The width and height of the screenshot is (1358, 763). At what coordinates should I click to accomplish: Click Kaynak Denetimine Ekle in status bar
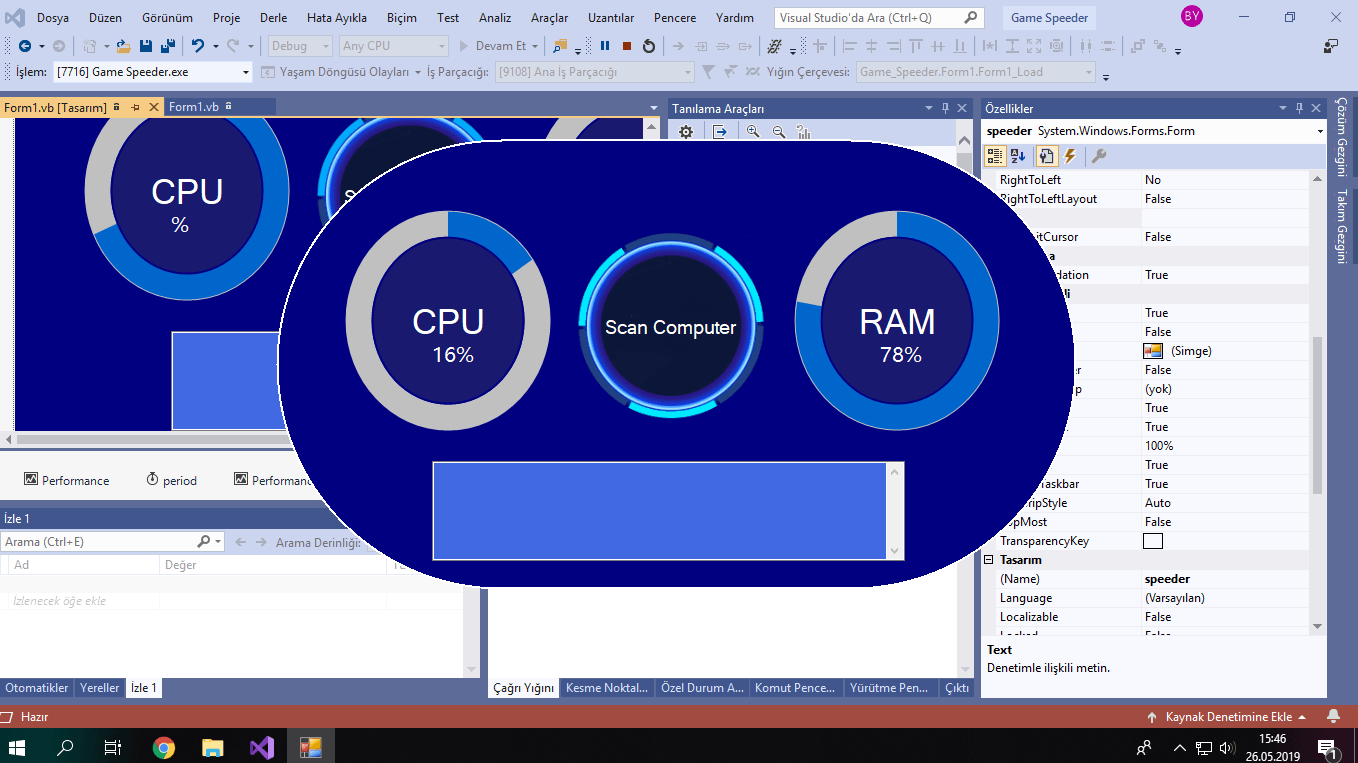pyautogui.click(x=1227, y=717)
